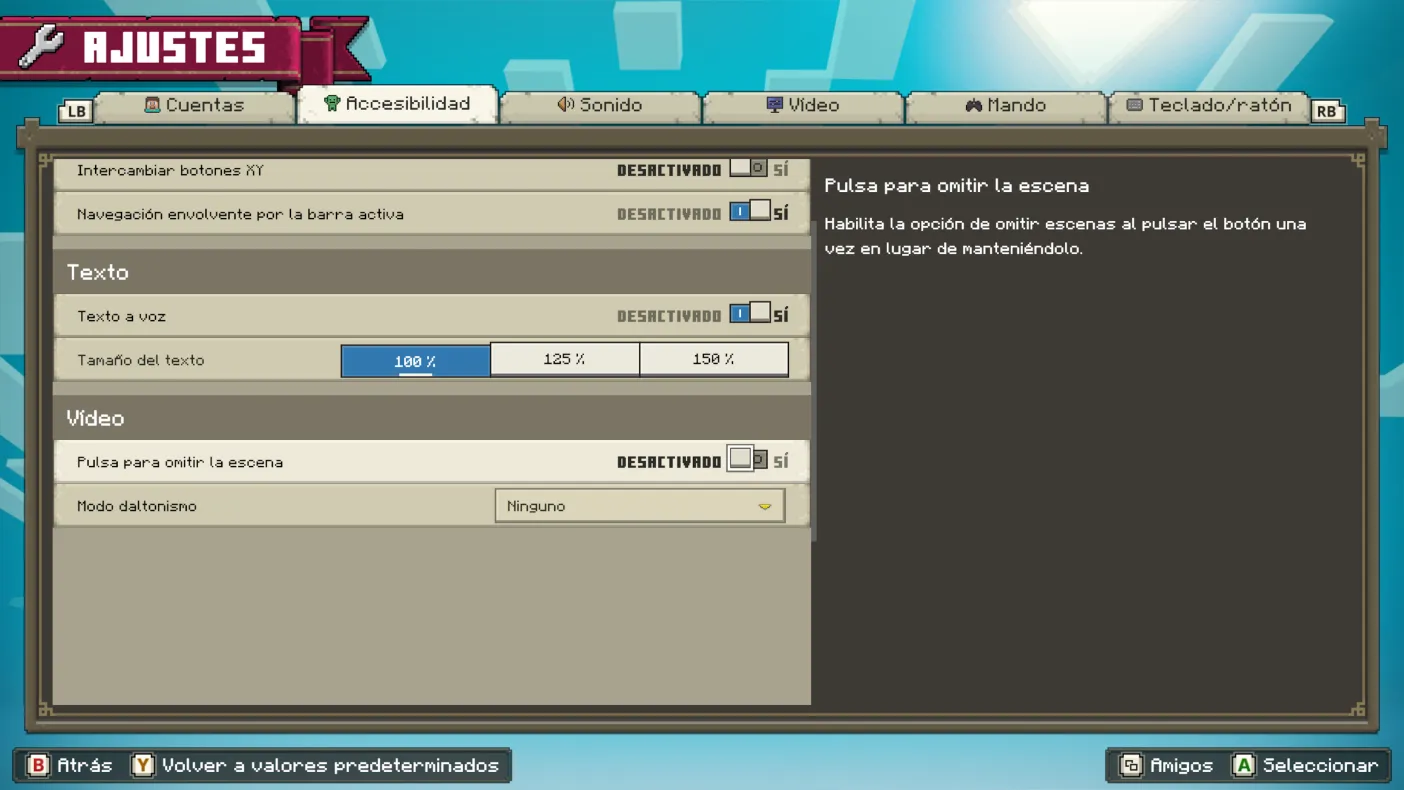Go to the Vídeo settings tab
1404x790 pixels.
click(804, 105)
